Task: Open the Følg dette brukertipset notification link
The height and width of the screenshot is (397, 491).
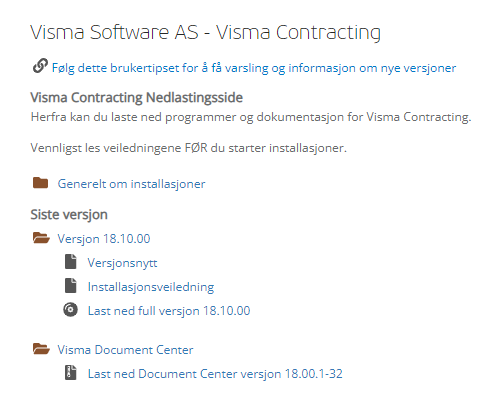Action: (254, 68)
